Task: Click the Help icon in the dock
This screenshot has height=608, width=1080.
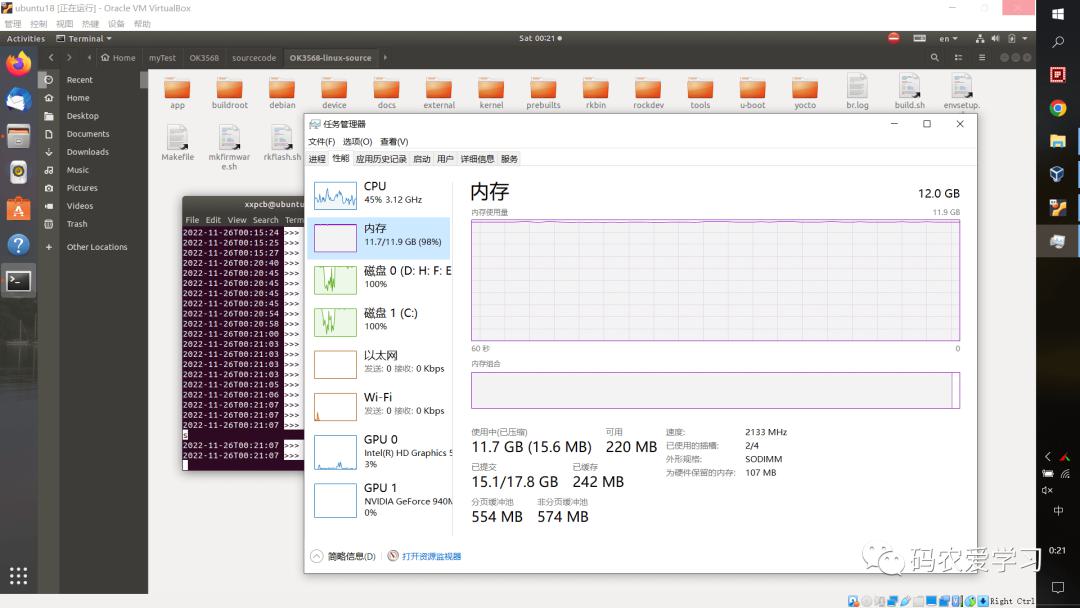Action: pos(19,244)
